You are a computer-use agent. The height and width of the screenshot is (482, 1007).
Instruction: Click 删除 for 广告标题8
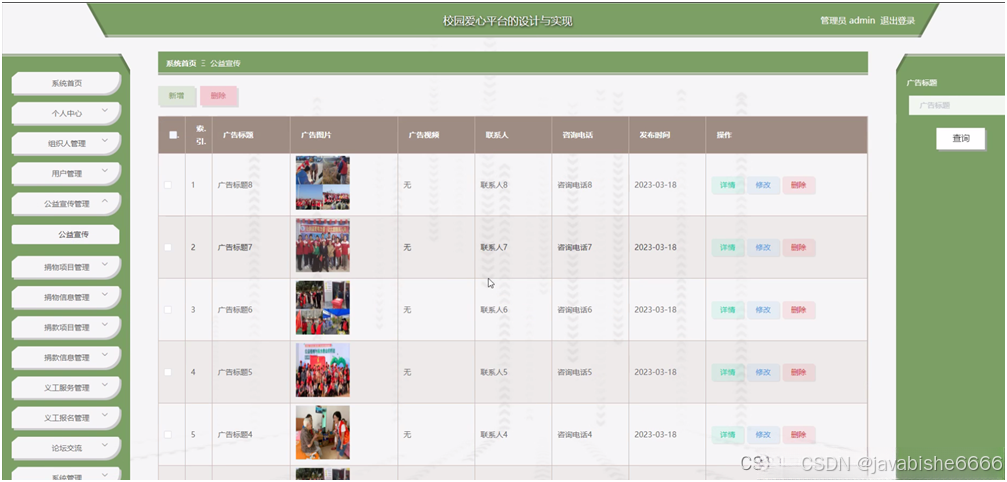click(798, 185)
